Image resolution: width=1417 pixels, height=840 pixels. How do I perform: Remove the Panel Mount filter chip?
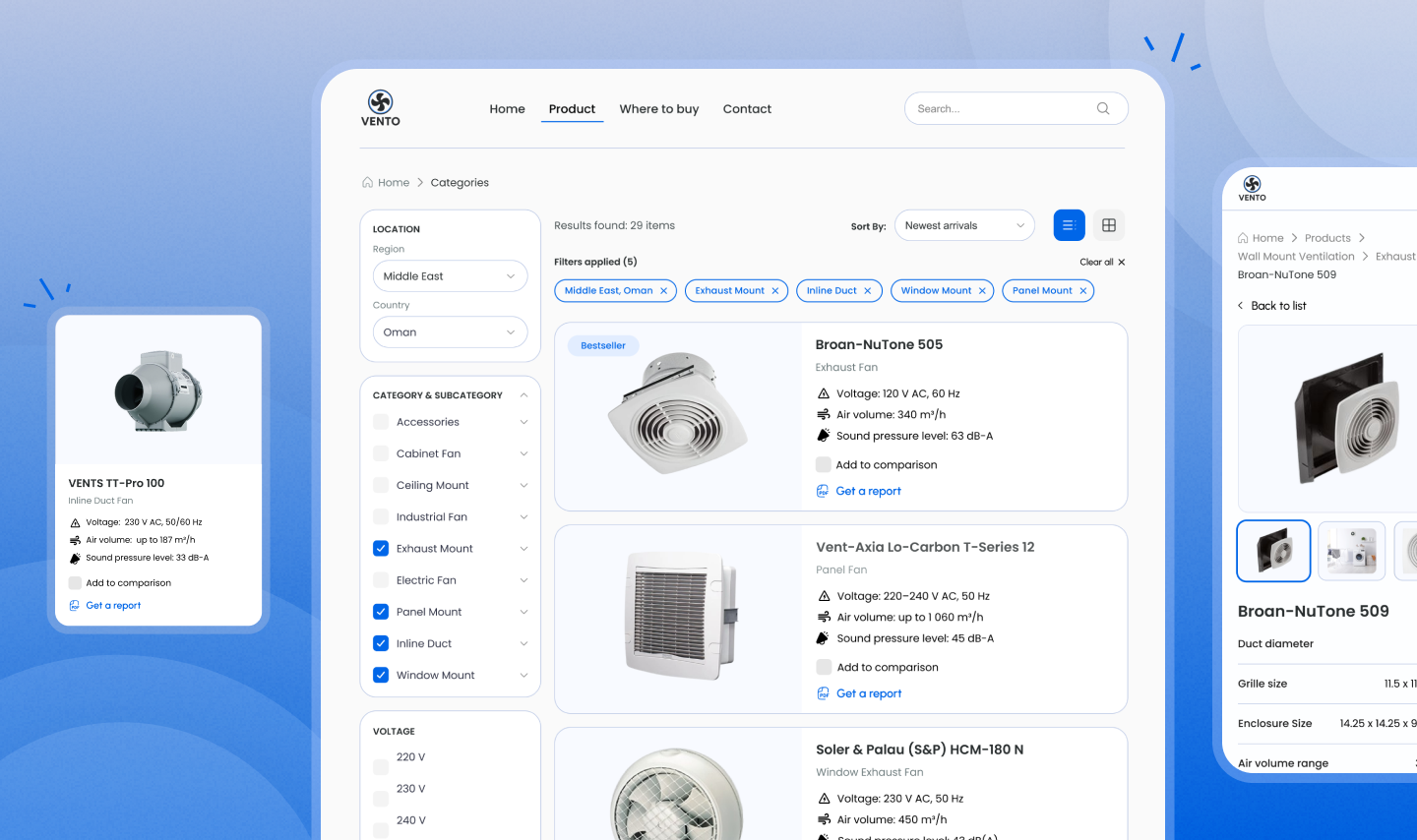pyautogui.click(x=1082, y=291)
